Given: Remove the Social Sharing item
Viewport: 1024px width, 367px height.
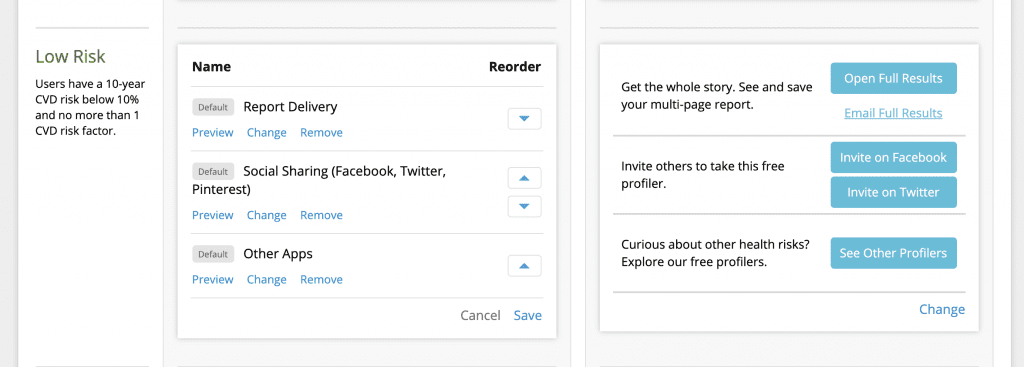Looking at the screenshot, I should tap(321, 215).
